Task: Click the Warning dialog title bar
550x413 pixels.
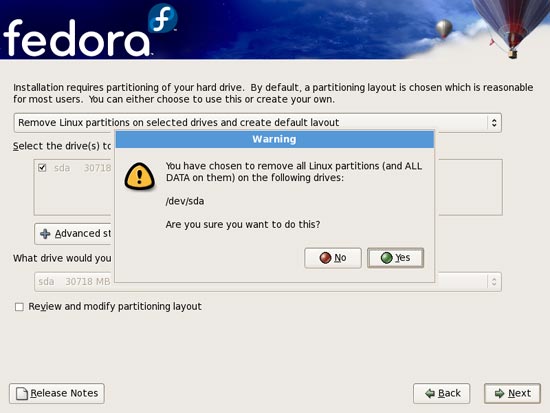Action: pos(275,139)
